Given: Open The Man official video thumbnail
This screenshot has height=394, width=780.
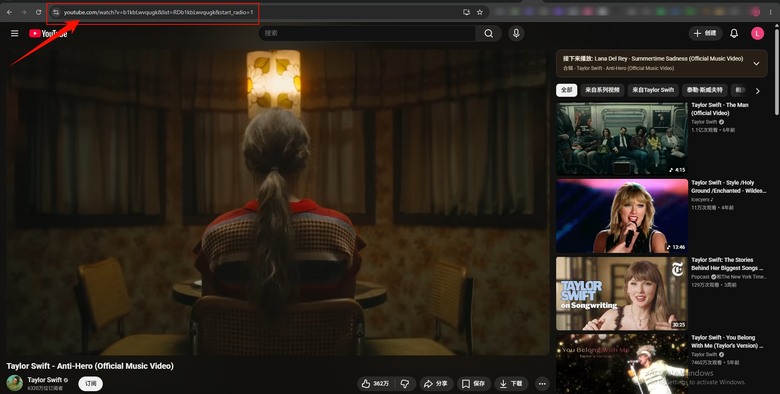Looking at the screenshot, I should 622,138.
